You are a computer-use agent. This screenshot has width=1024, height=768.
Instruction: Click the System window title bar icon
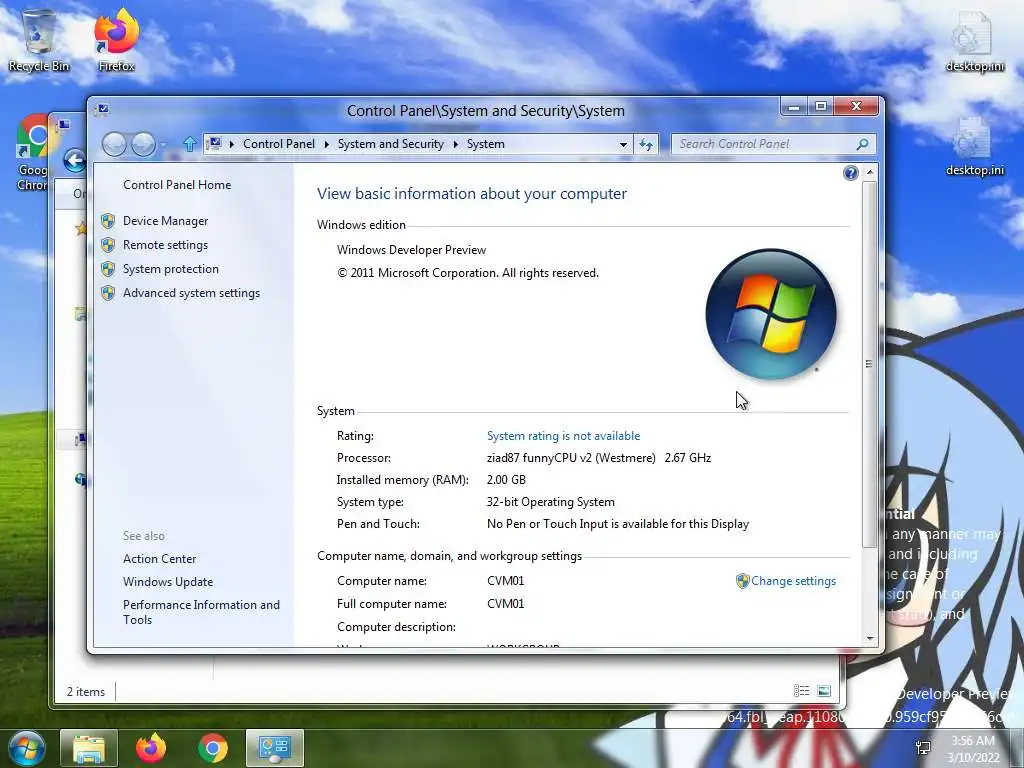[103, 110]
